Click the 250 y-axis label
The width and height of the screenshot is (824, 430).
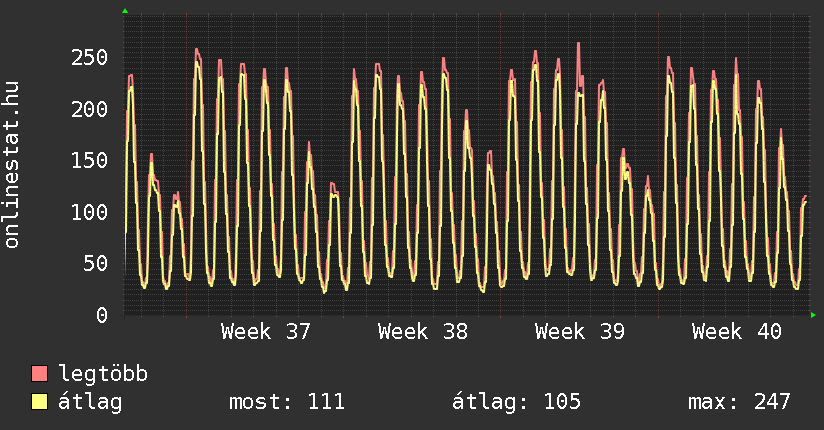(89, 57)
